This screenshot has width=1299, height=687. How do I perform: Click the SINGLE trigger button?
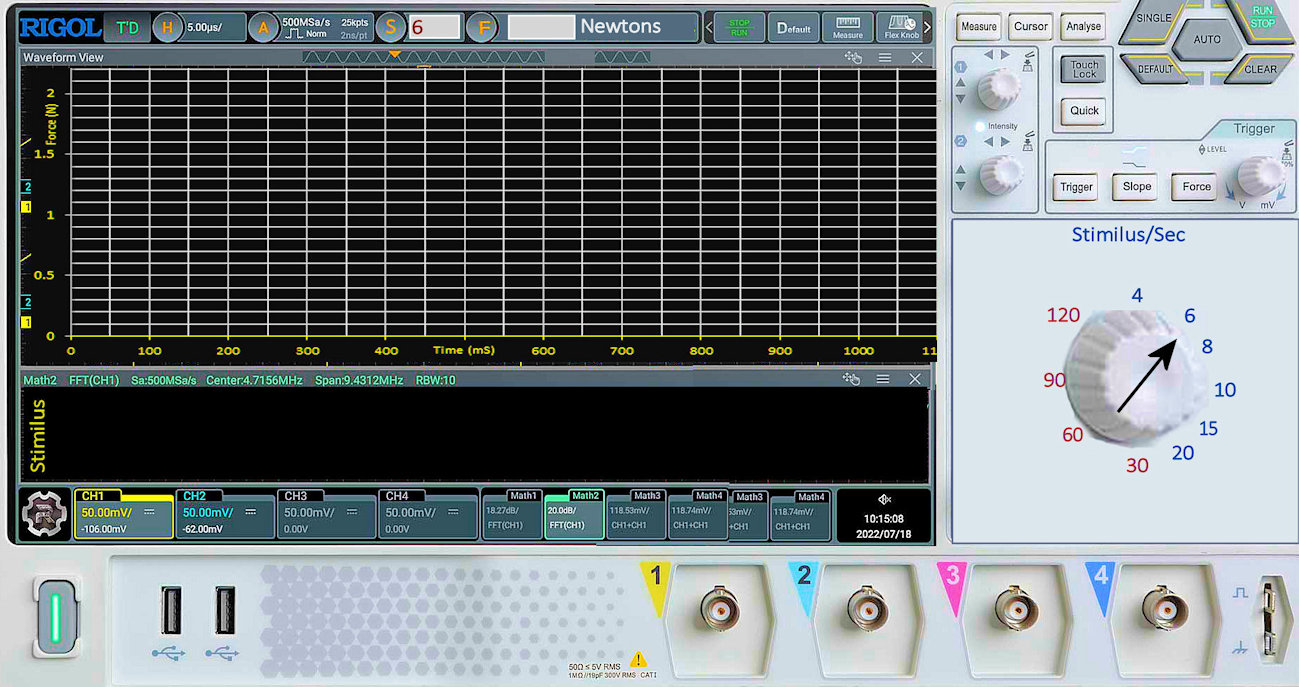[1154, 19]
